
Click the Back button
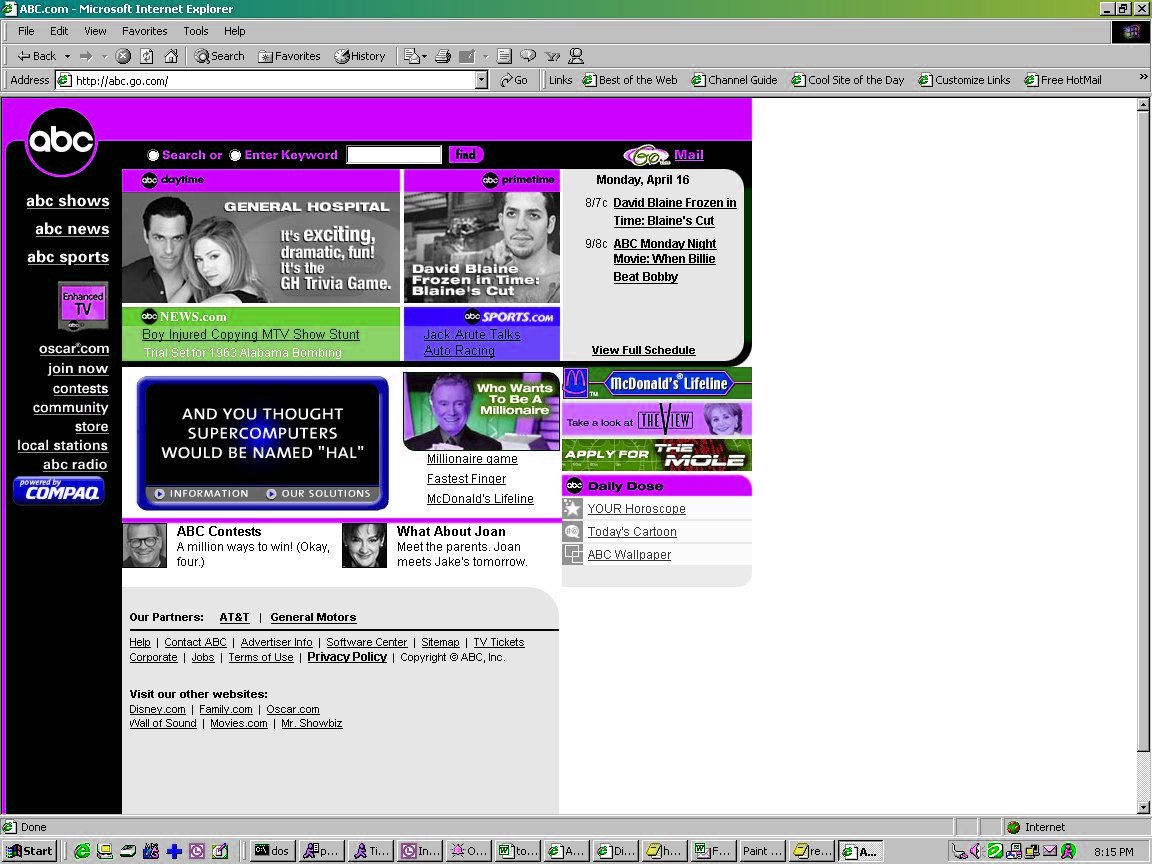[37, 56]
